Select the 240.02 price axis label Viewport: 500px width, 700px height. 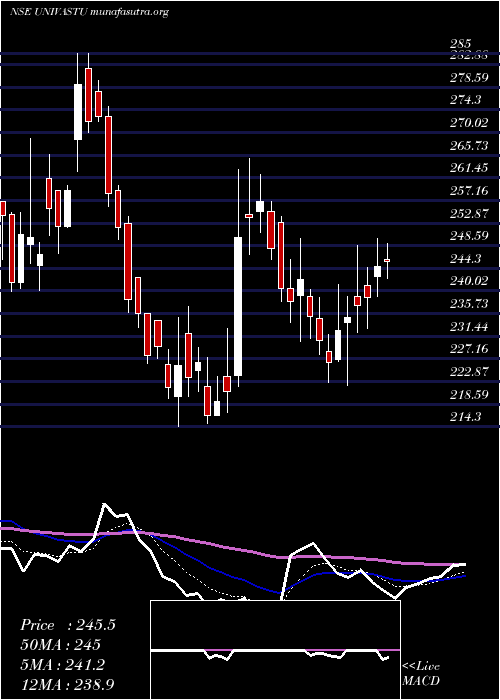tap(470, 281)
